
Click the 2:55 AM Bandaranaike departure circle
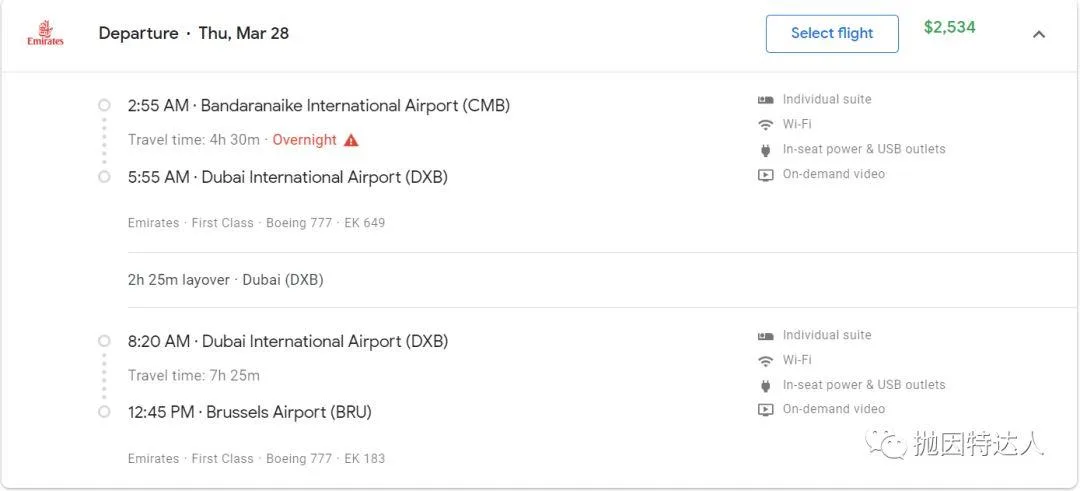point(104,105)
